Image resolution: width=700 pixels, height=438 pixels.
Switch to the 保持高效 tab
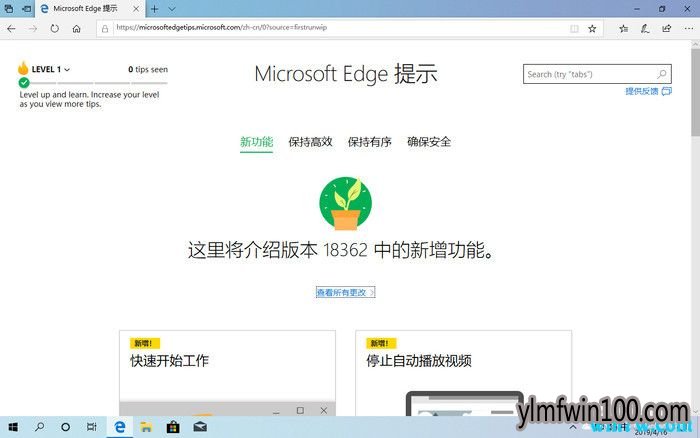[310, 142]
